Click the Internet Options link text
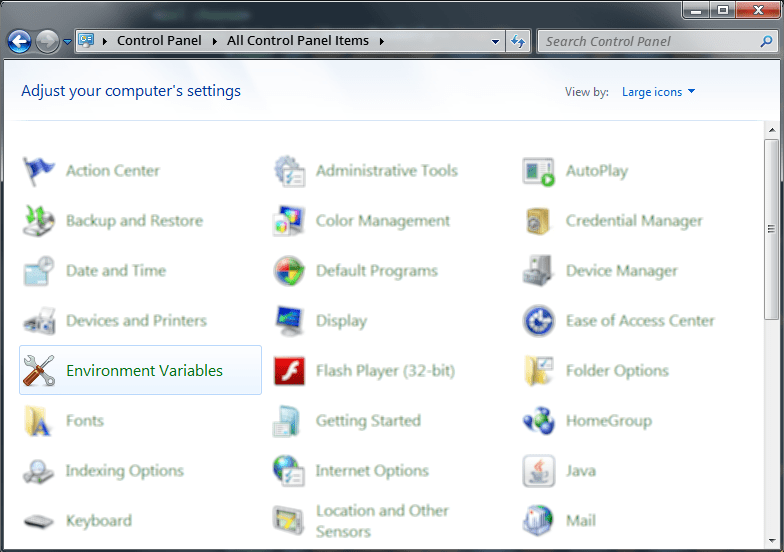784x552 pixels. click(x=372, y=471)
